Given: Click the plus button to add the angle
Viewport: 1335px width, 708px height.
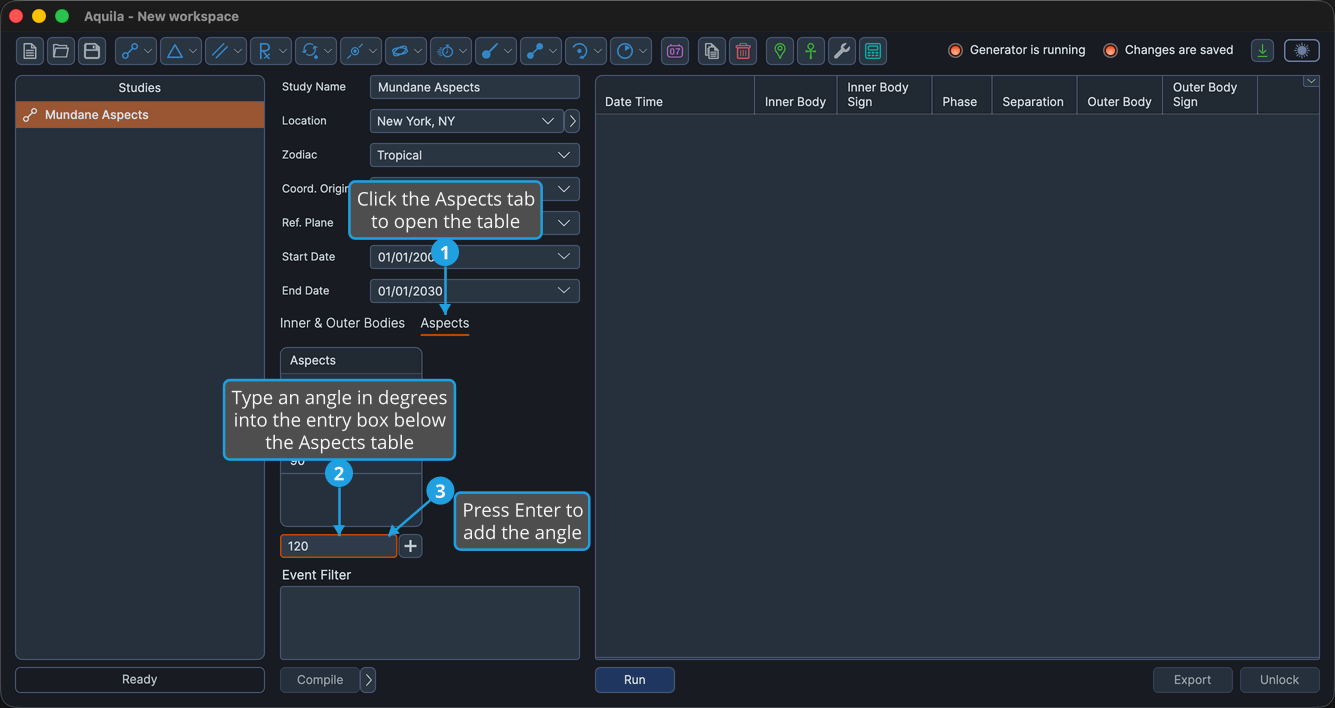Looking at the screenshot, I should coord(410,546).
